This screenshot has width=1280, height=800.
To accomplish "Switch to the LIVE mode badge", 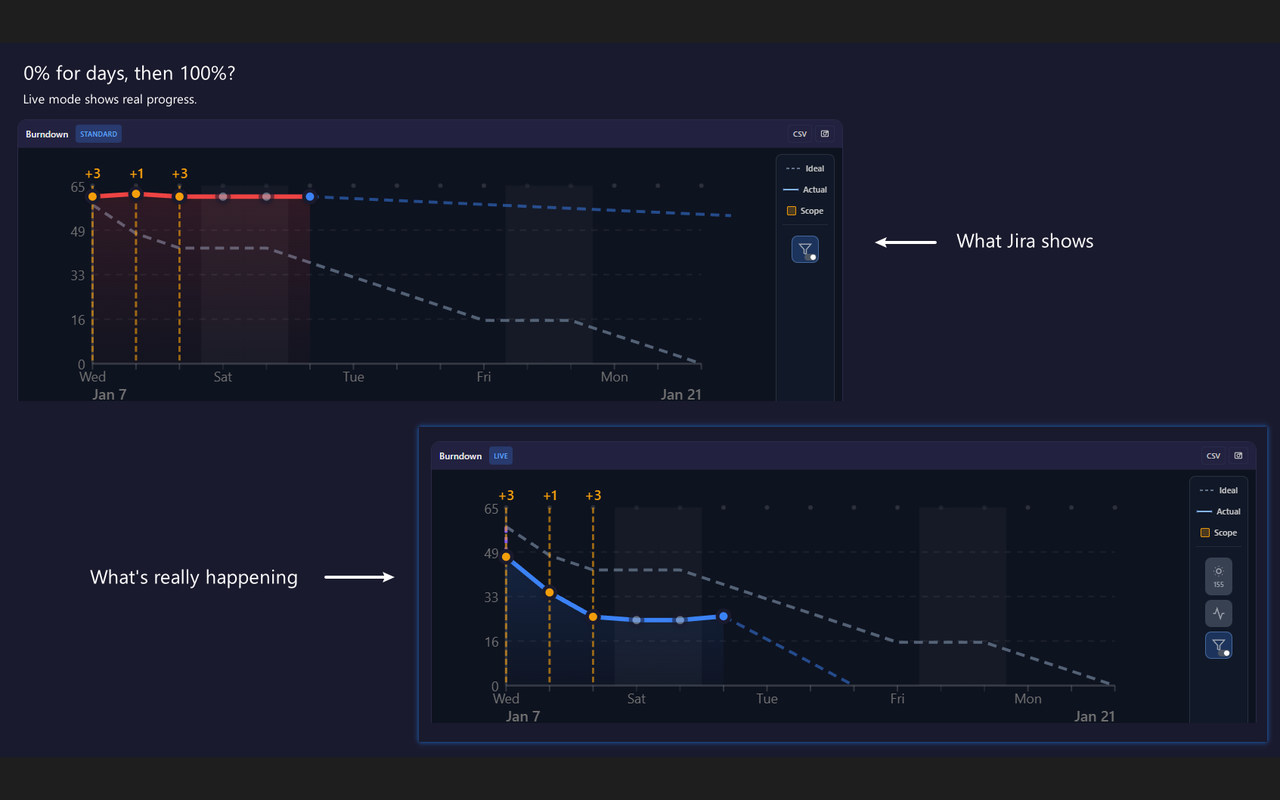I will (x=500, y=455).
